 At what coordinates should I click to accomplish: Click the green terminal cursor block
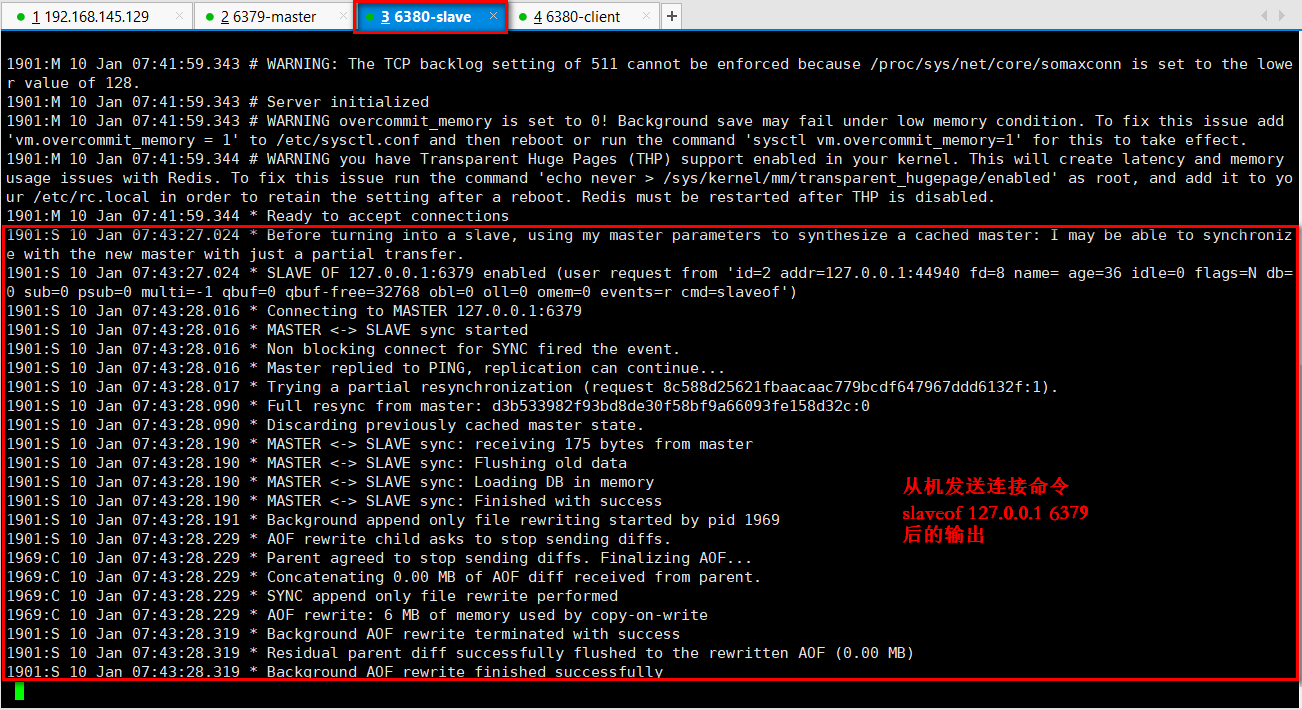(19, 691)
